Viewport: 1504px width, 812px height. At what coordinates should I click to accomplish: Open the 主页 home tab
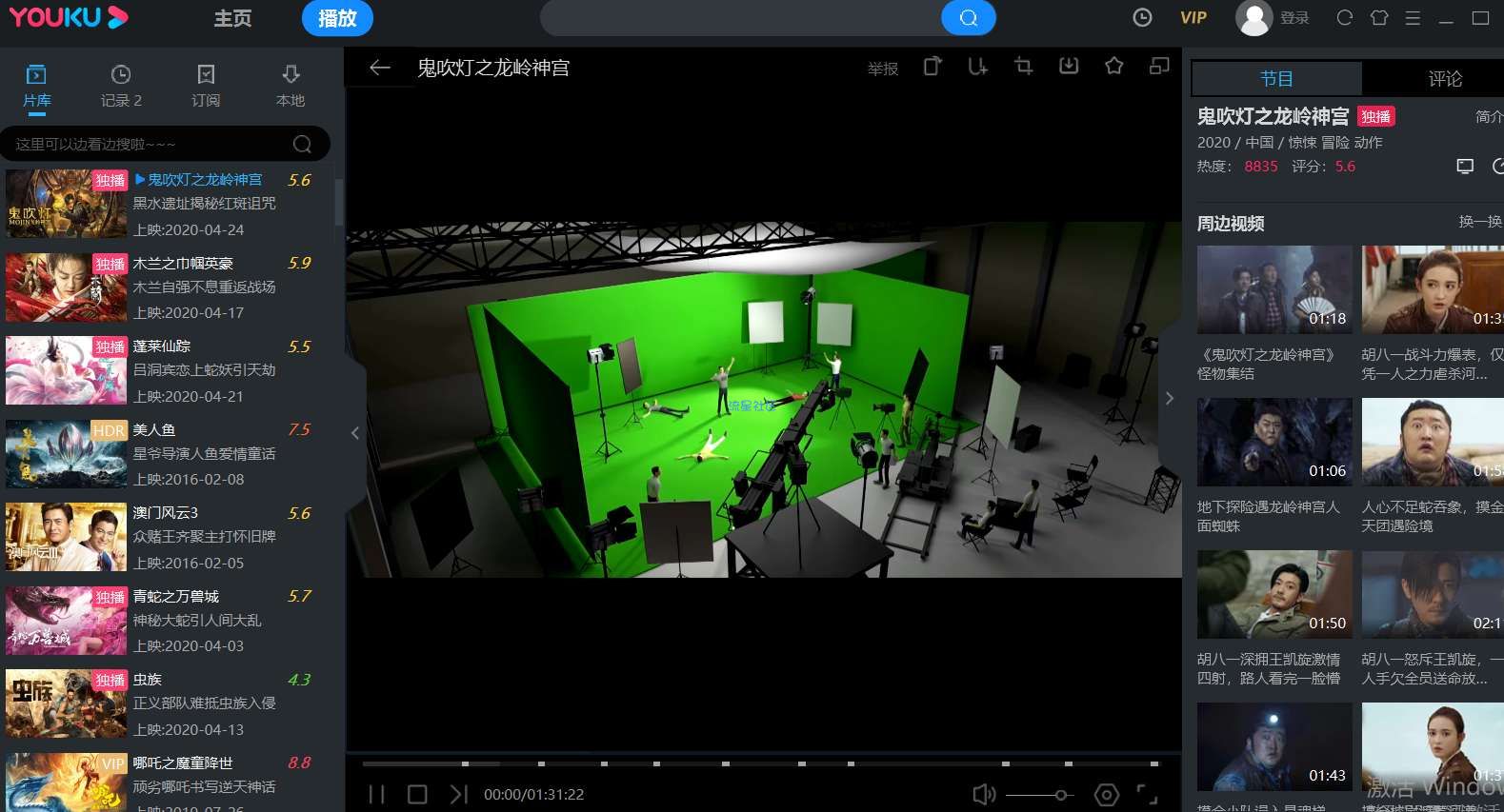click(x=232, y=18)
